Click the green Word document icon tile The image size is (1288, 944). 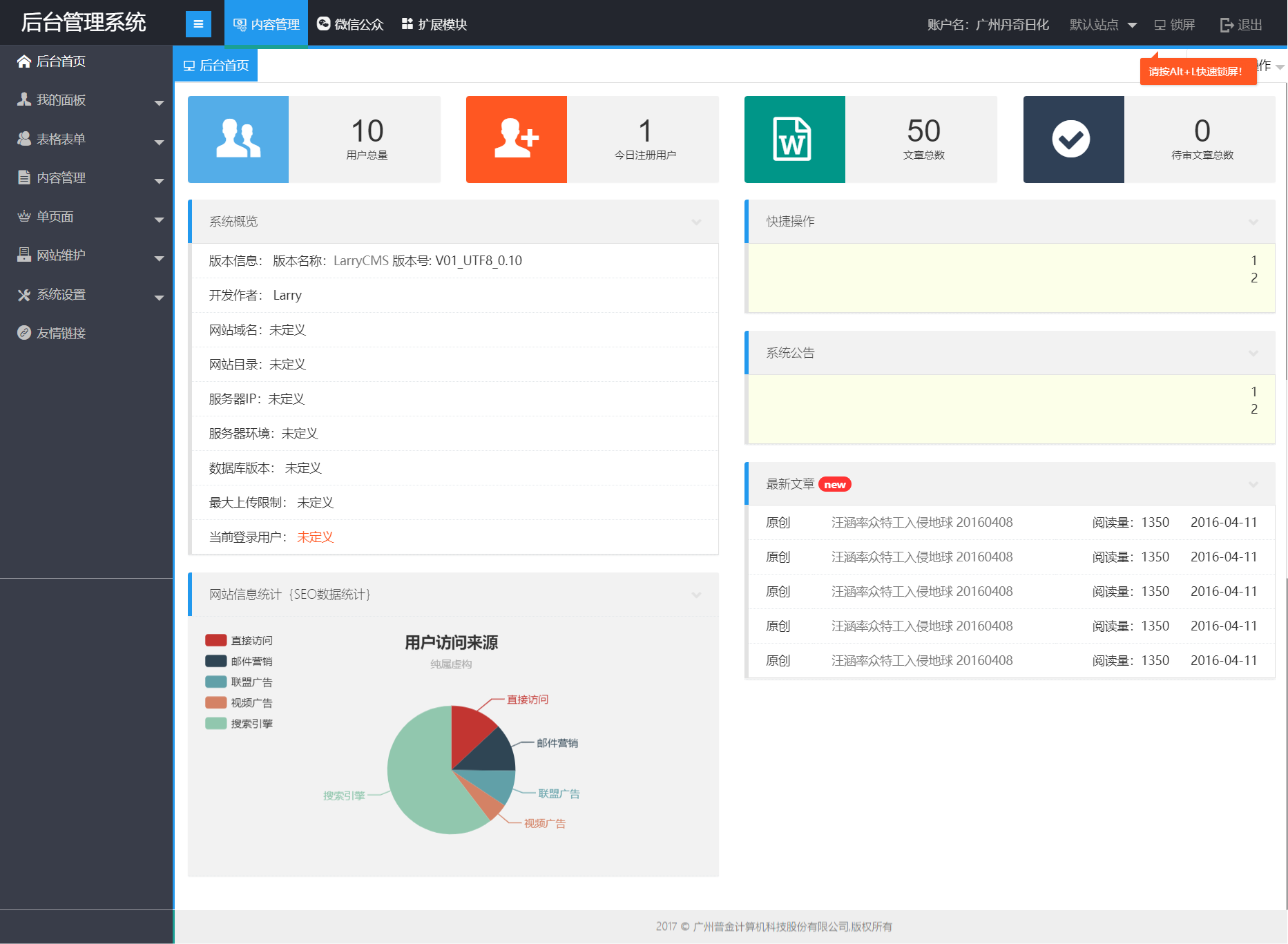coord(794,139)
